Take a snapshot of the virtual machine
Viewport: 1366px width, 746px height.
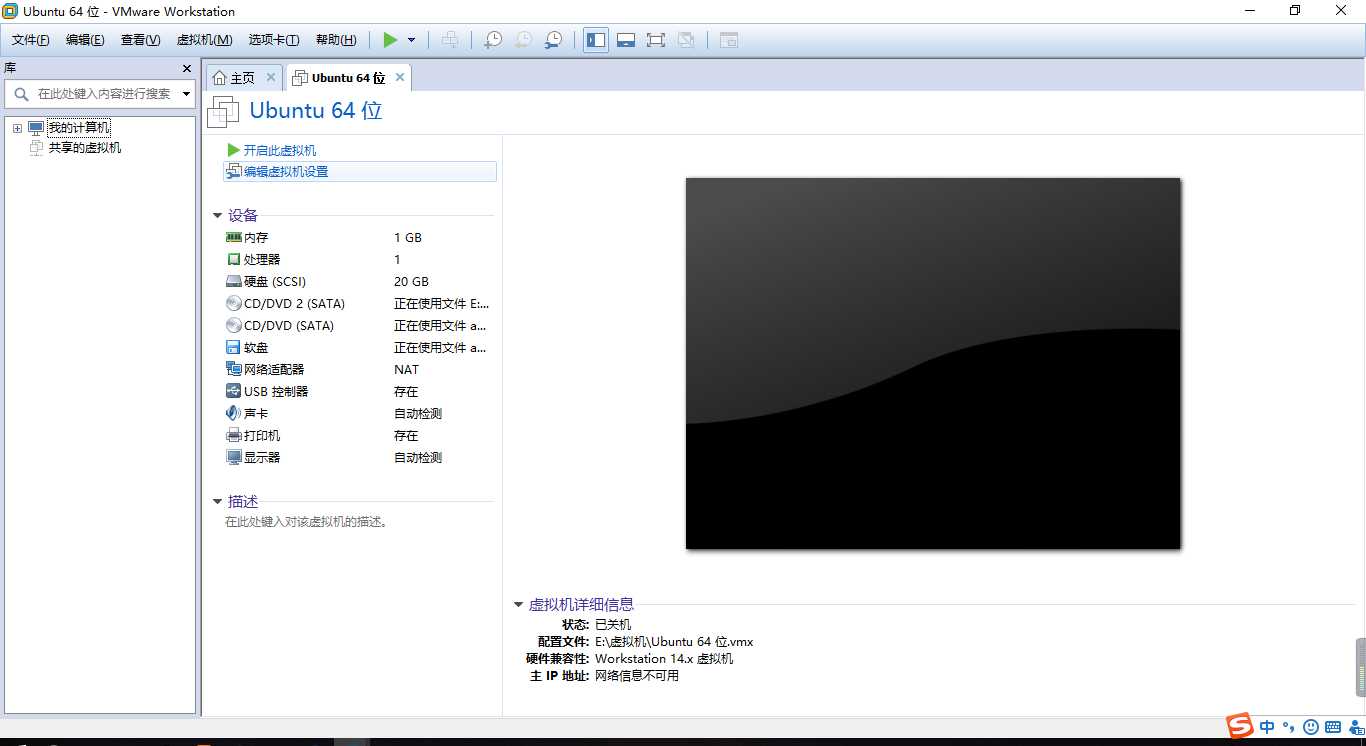pyautogui.click(x=493, y=40)
